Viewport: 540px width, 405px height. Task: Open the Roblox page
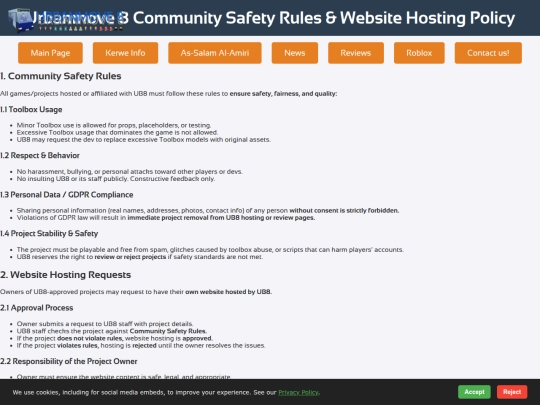pos(419,53)
